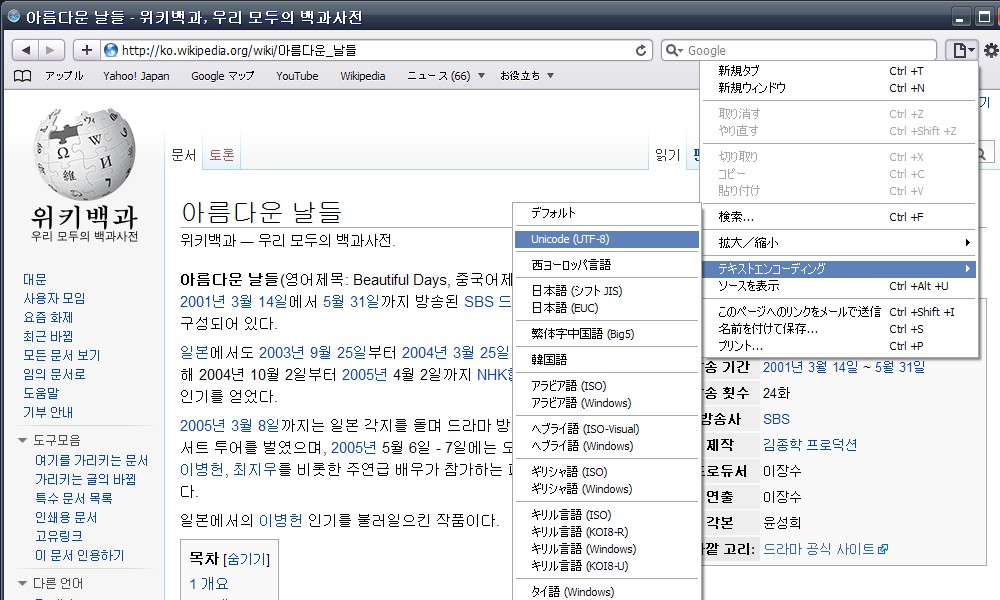Select デフォルト encoding

coord(607,213)
